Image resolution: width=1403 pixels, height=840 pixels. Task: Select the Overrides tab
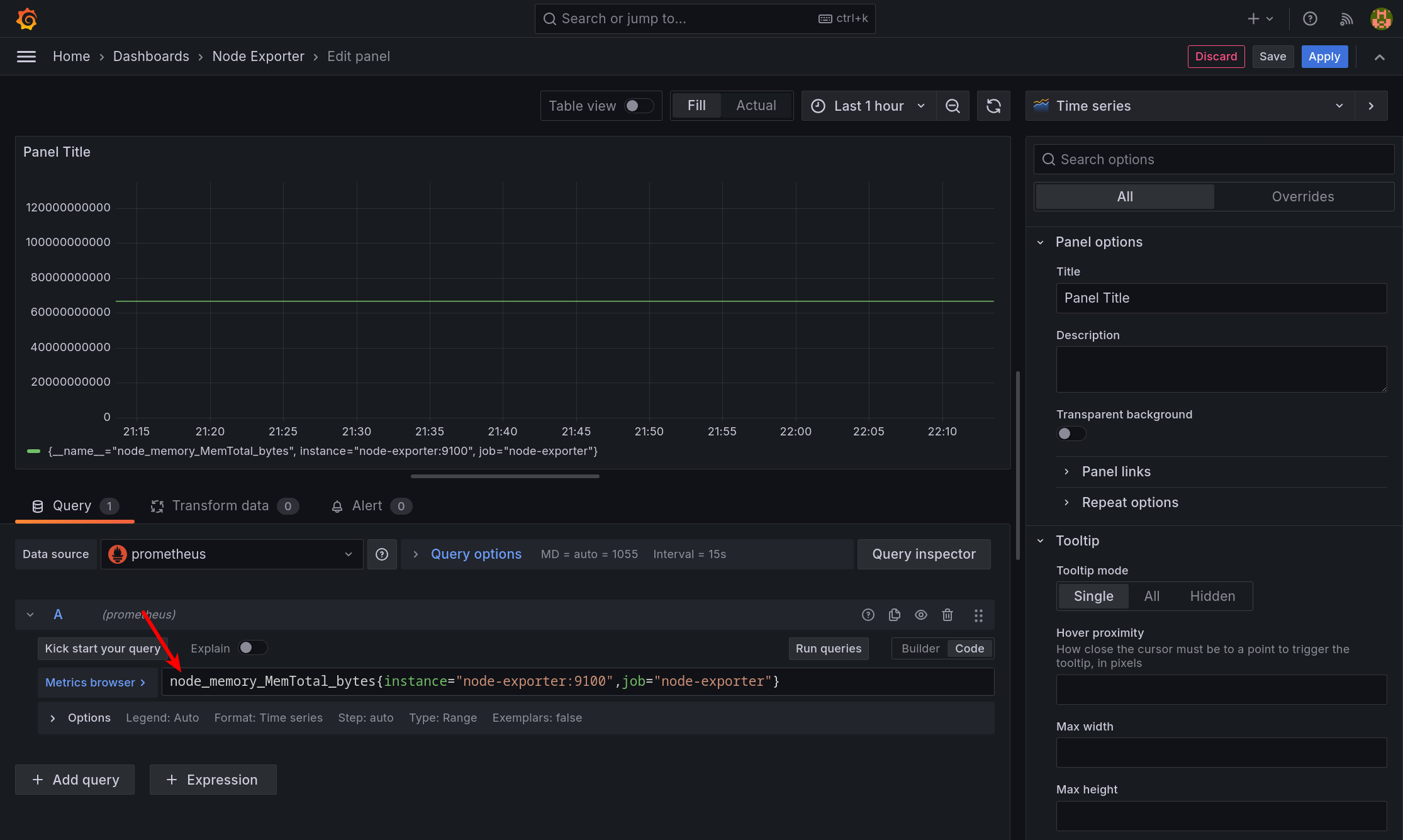click(x=1303, y=197)
